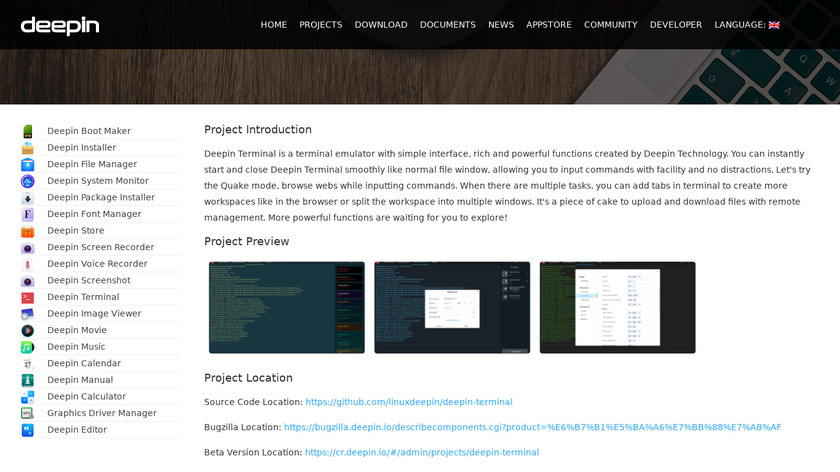The height and width of the screenshot is (472, 840).
Task: Click the deepin logo
Action: point(60,26)
